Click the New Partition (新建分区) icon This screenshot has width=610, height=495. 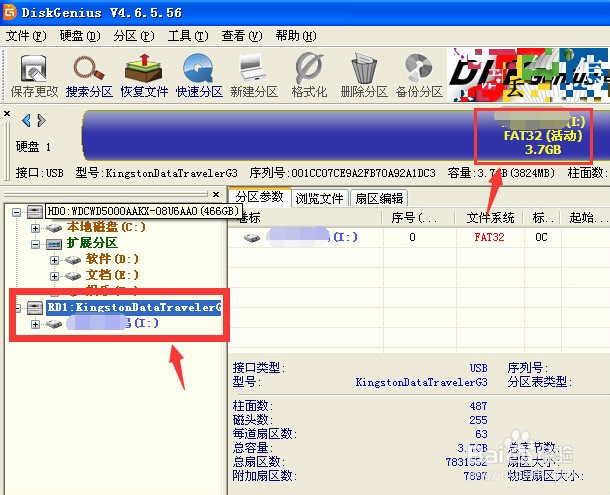tap(254, 75)
